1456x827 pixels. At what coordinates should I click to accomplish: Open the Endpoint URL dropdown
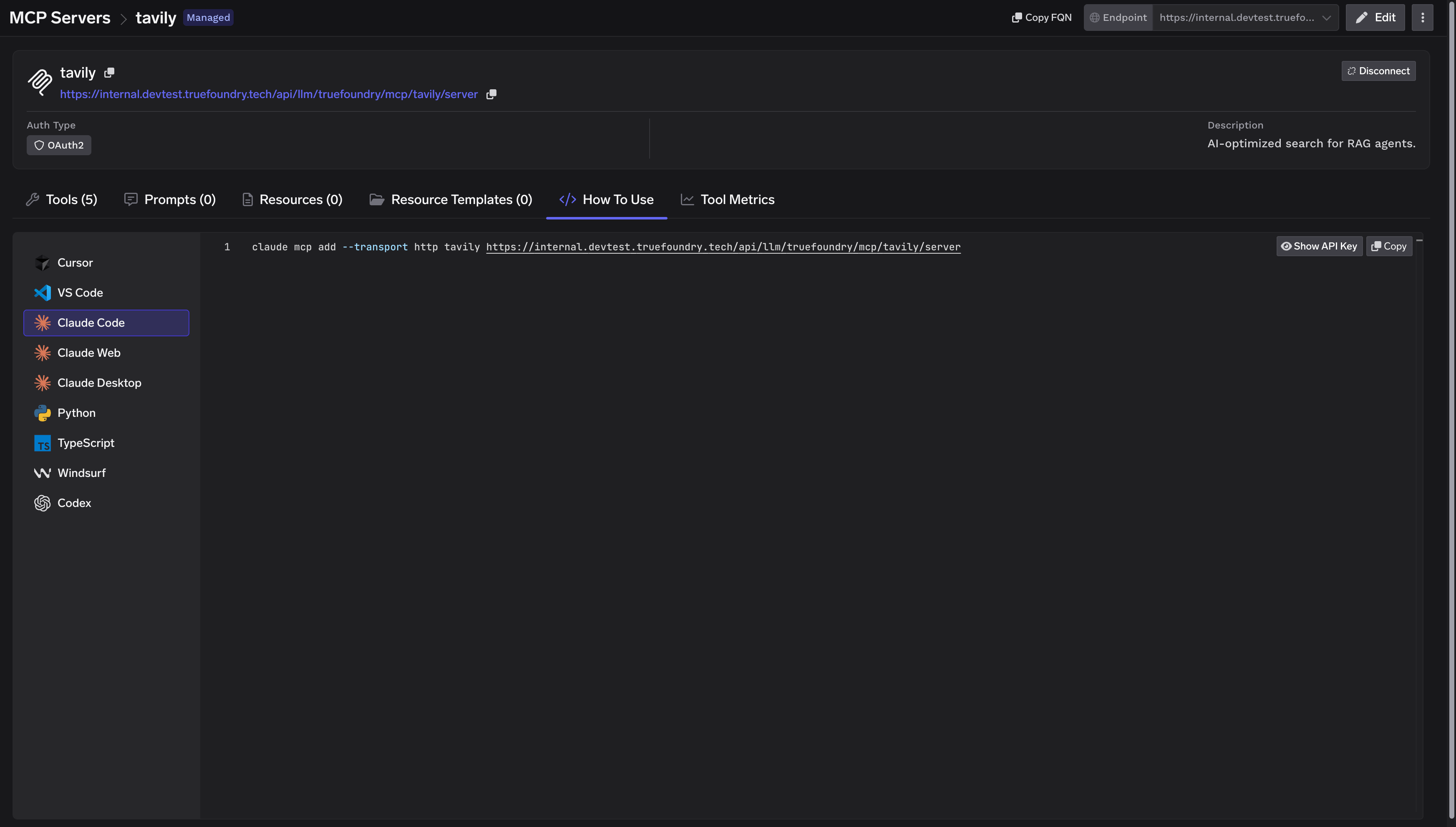[1245, 18]
